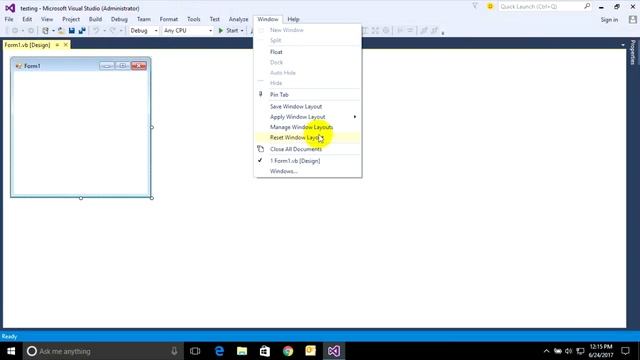Open the Help menu
640x360 pixels.
[x=293, y=19]
